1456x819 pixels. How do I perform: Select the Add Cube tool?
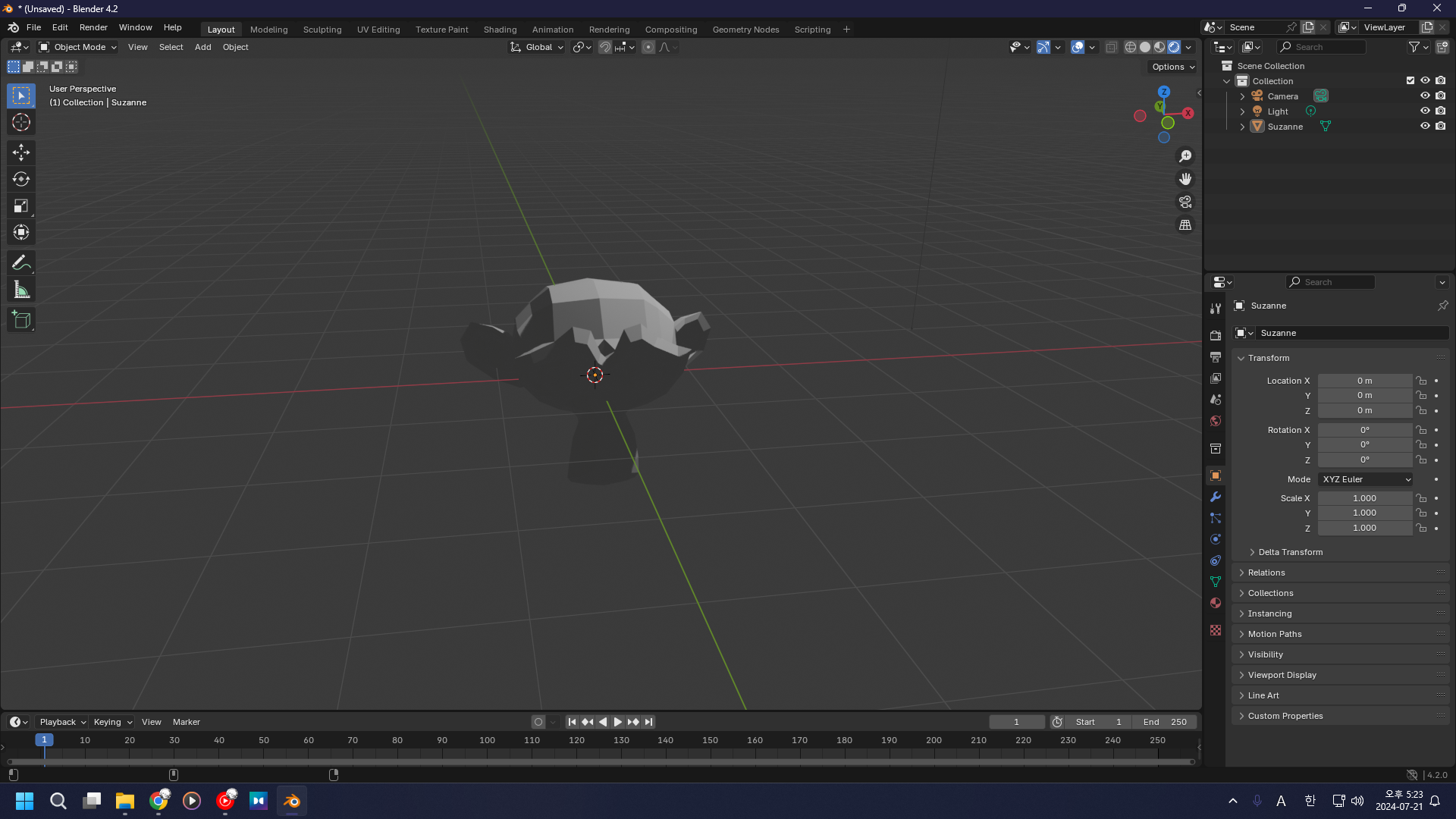[21, 320]
